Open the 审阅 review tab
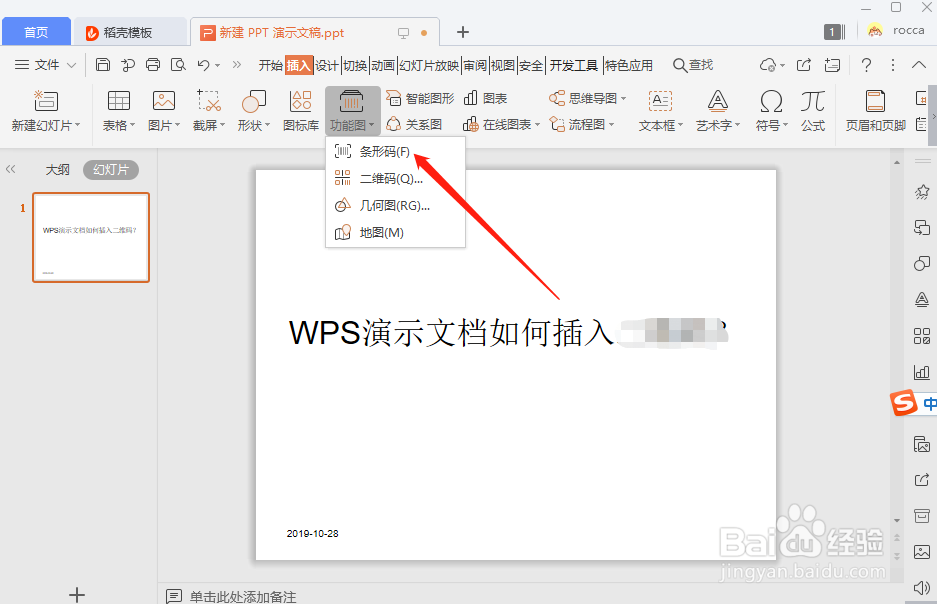This screenshot has height=604, width=937. 475,65
